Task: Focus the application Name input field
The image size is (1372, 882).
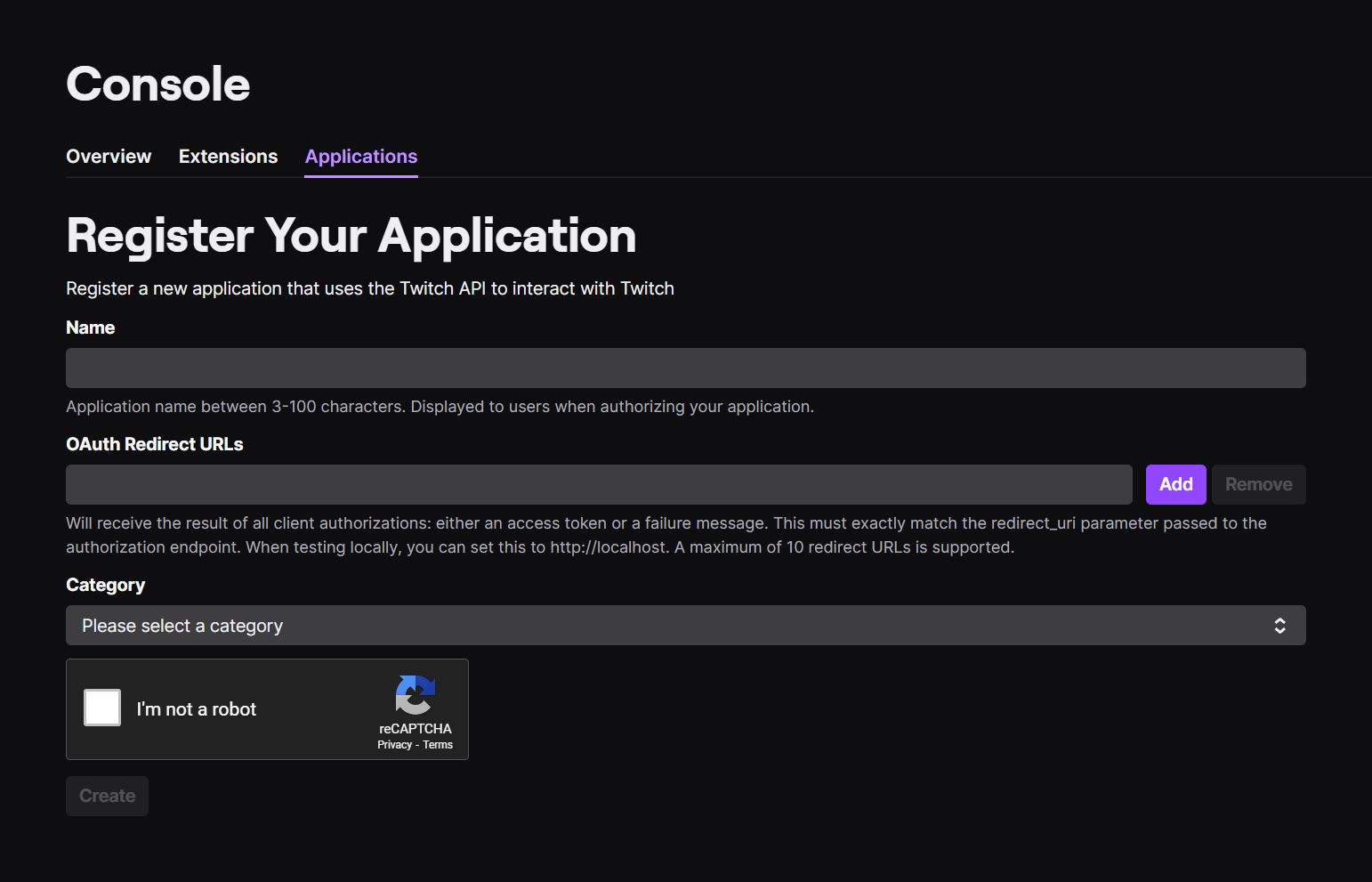Action: [685, 368]
